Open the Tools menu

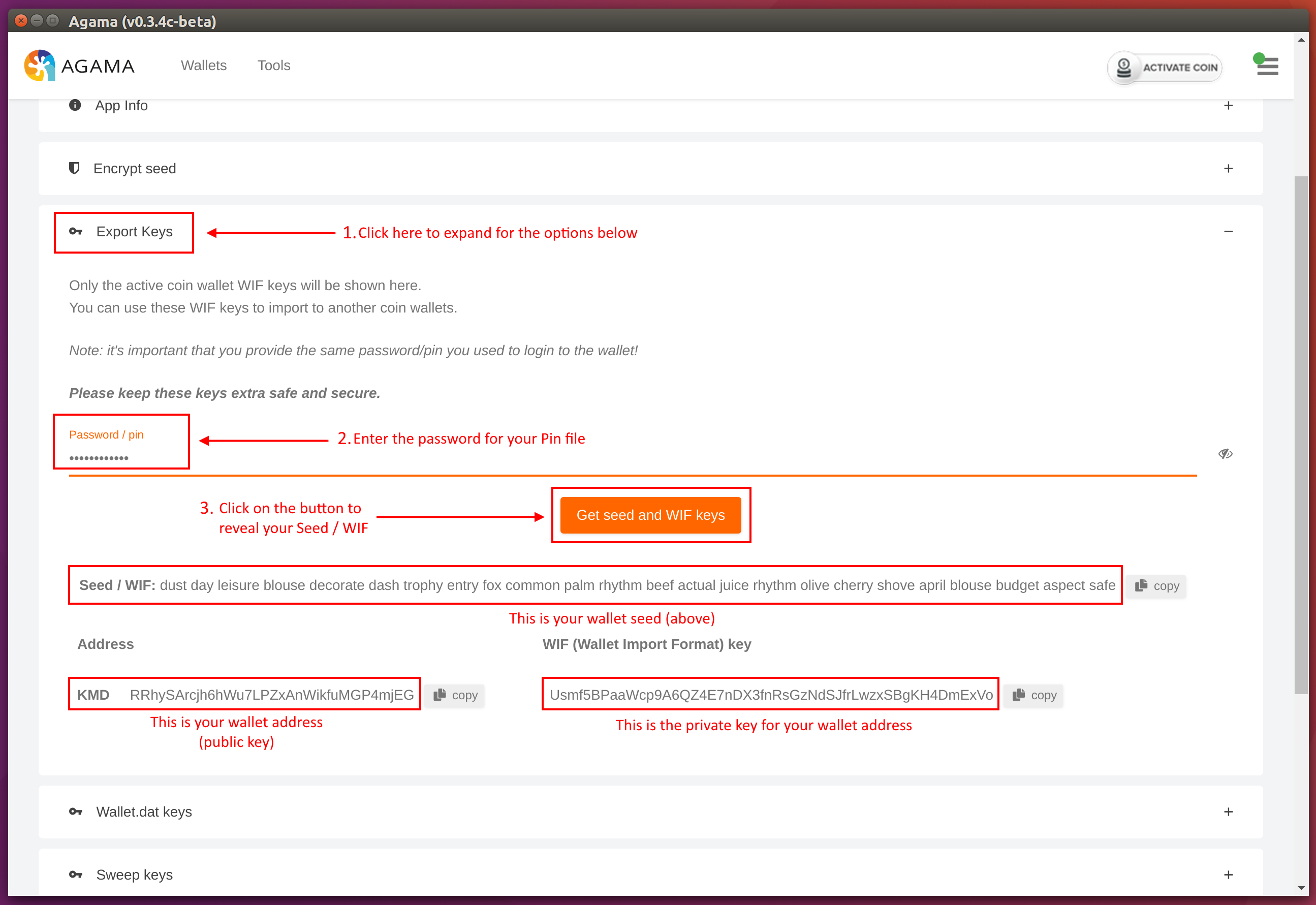pyautogui.click(x=274, y=66)
